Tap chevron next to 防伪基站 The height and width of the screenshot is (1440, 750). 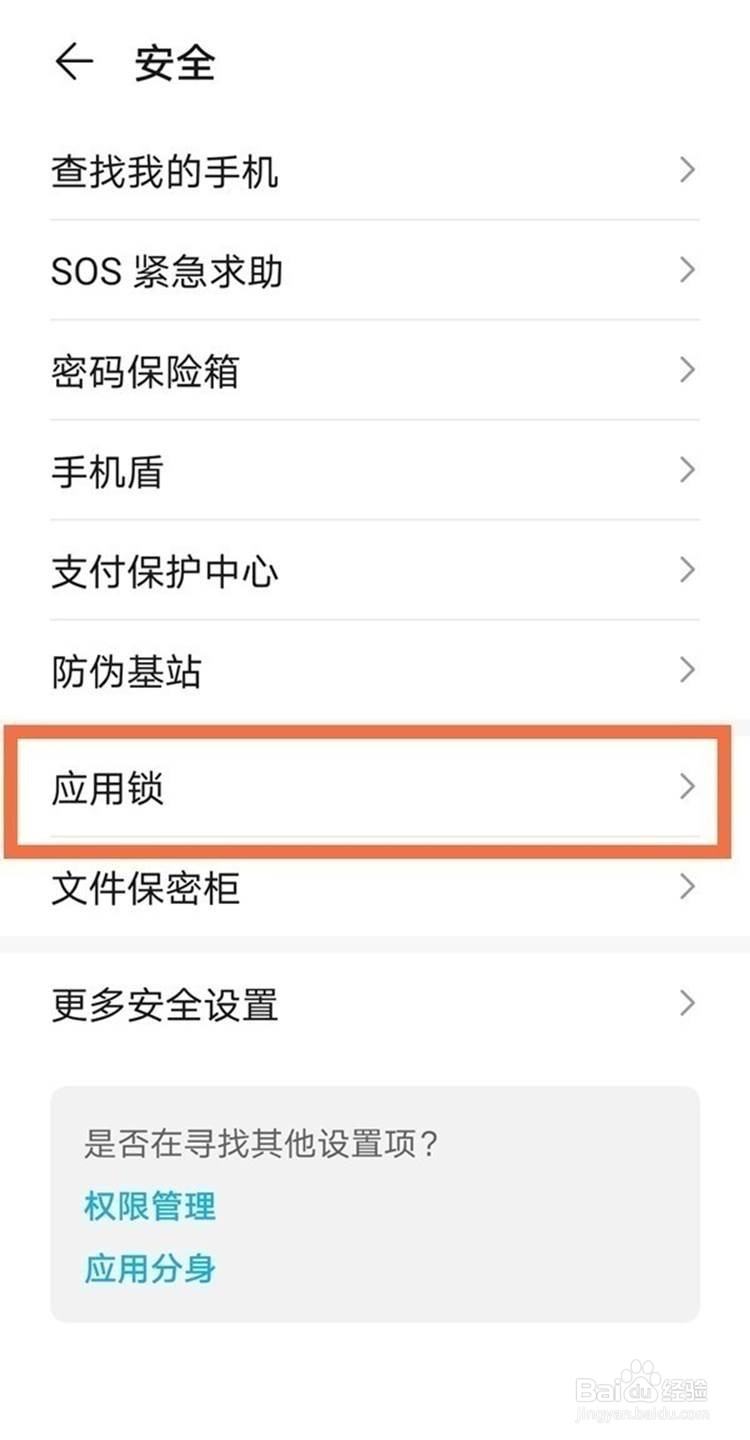point(687,670)
